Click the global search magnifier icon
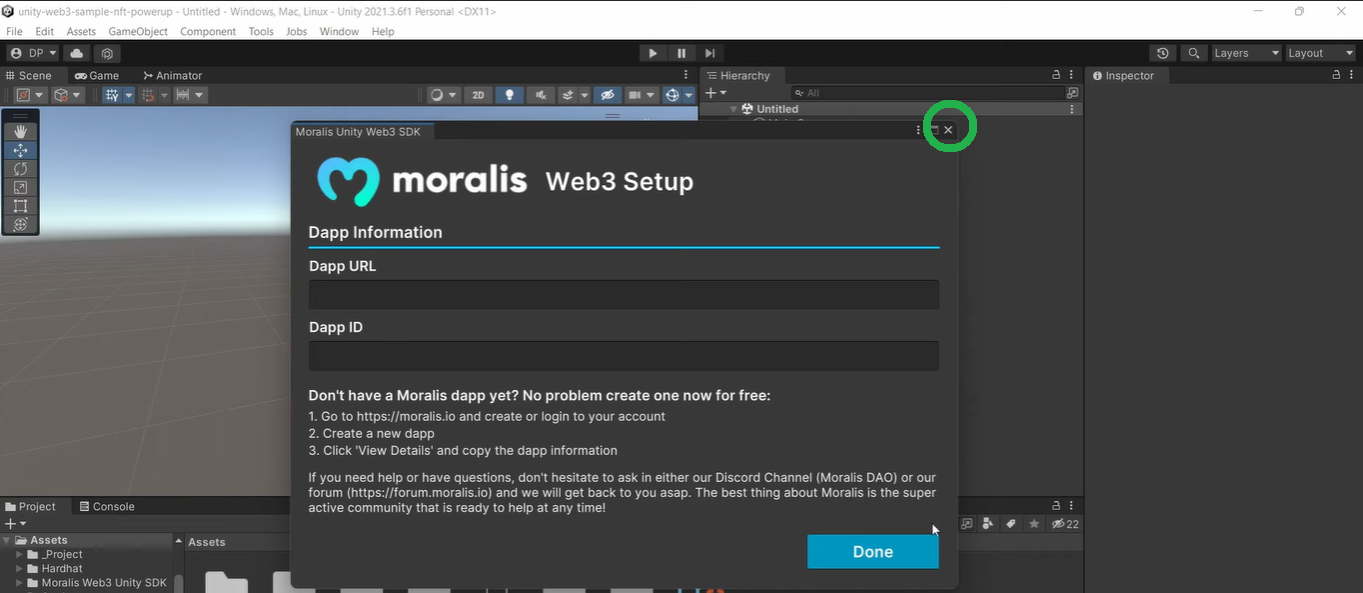 1193,53
